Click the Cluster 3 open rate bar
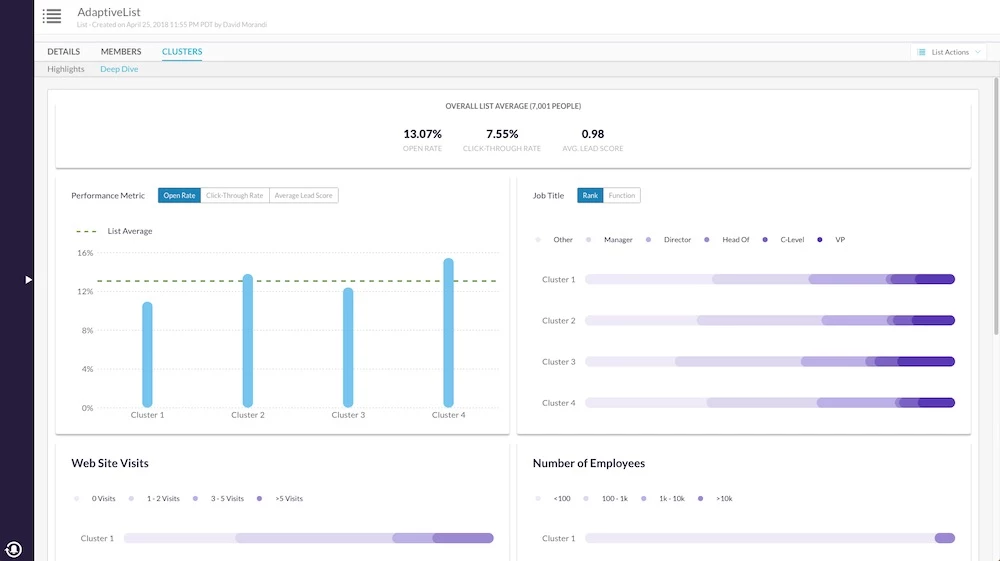Screen dimensions: 1000x561 (348, 347)
